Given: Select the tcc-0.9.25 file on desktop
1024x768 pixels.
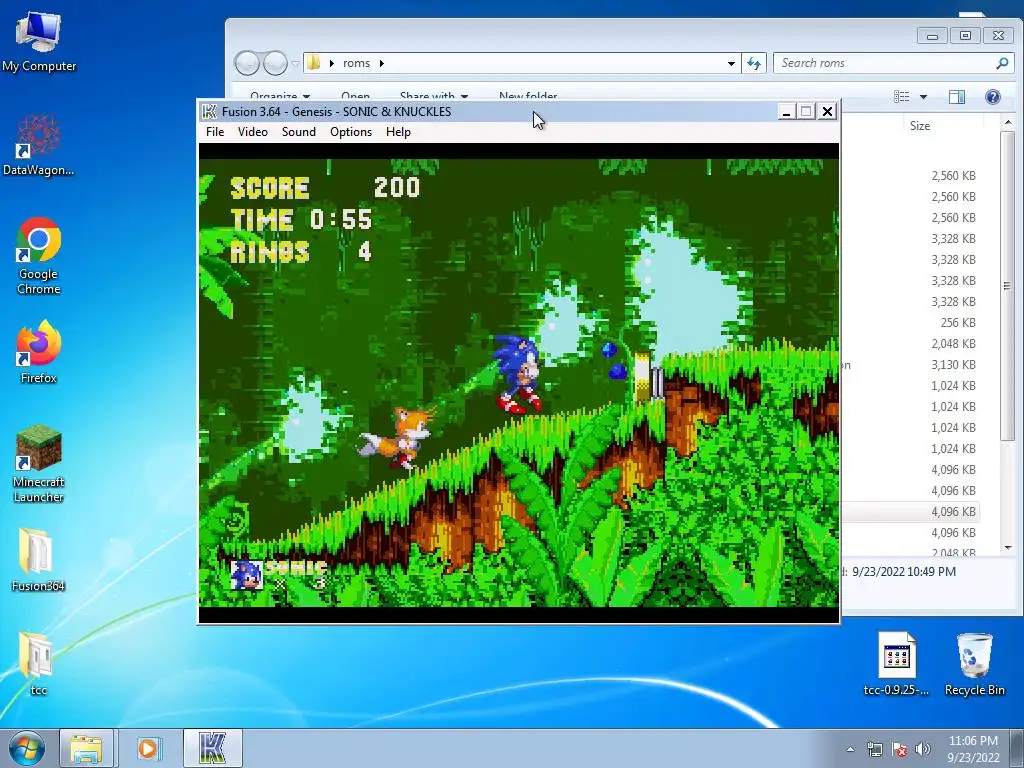Looking at the screenshot, I should [x=896, y=664].
